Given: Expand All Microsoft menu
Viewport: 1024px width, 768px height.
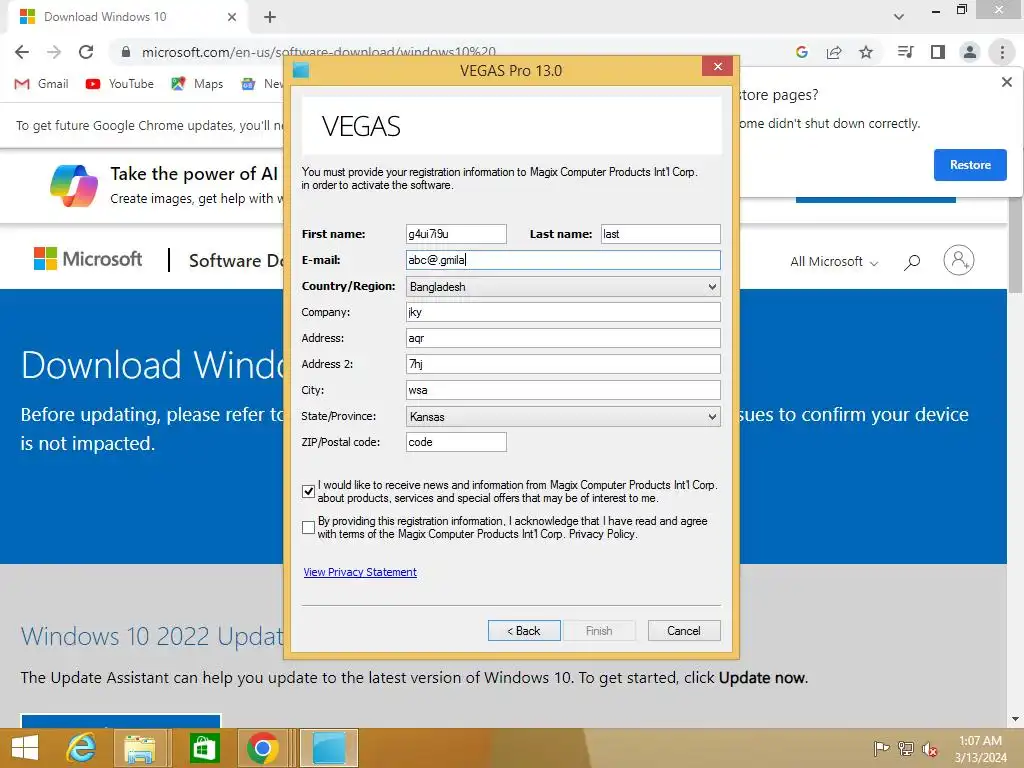Looking at the screenshot, I should [x=834, y=262].
